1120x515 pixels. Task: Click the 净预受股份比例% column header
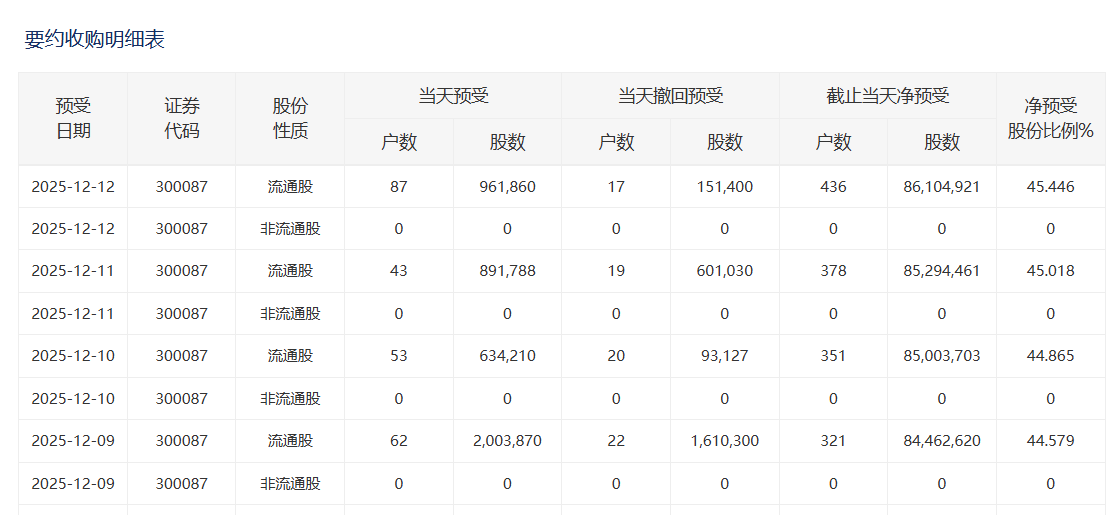[1051, 119]
